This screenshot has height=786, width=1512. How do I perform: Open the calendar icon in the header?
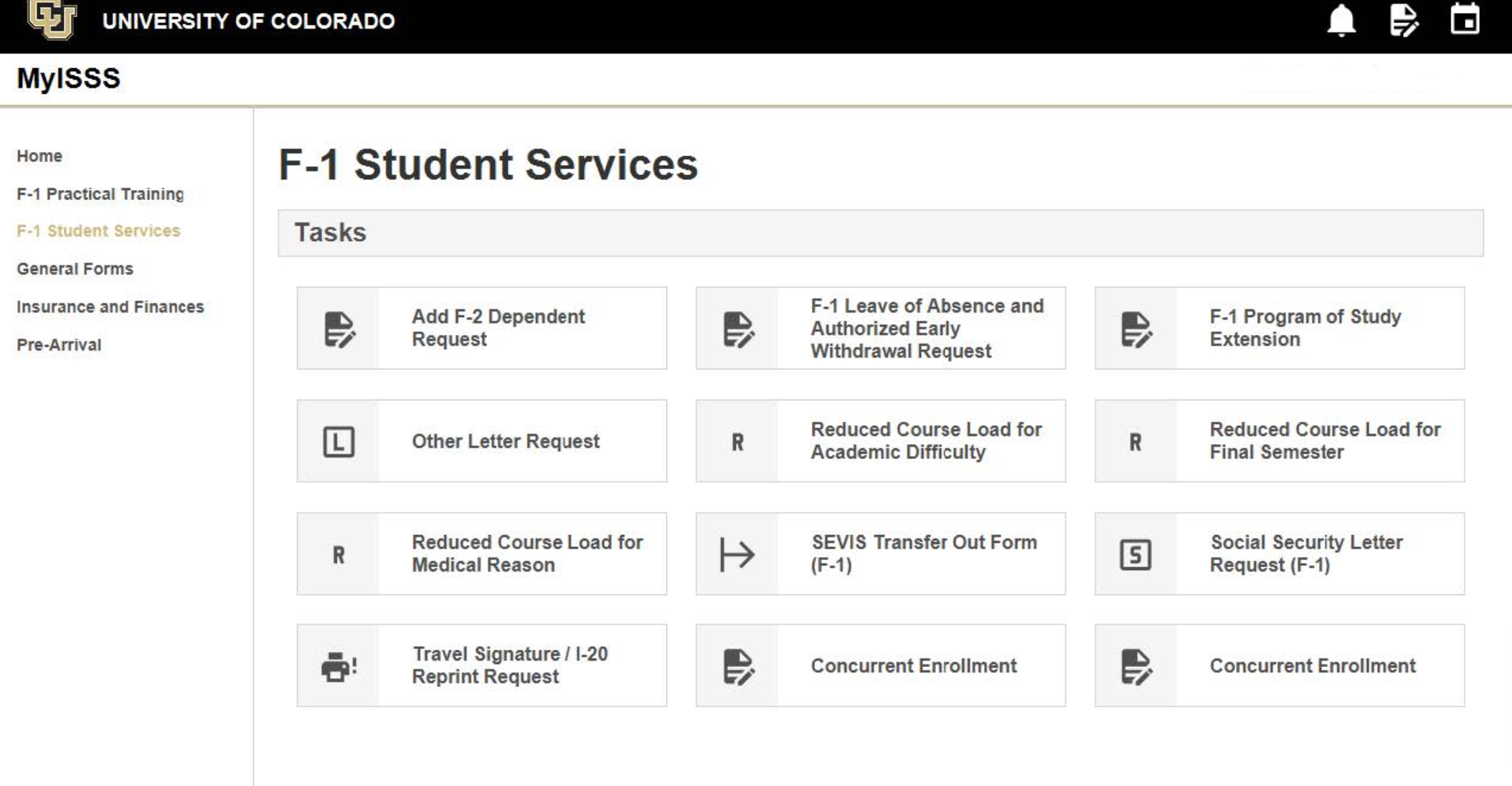point(1465,19)
